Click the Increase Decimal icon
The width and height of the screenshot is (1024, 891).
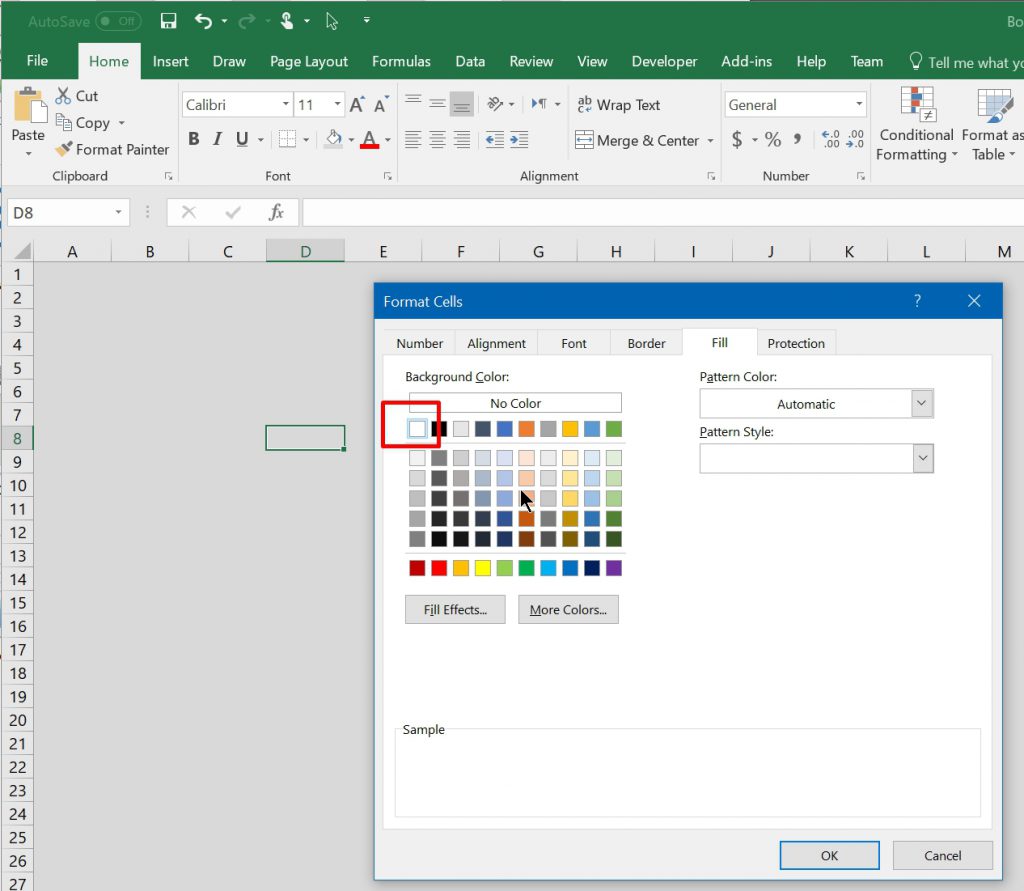(831, 139)
